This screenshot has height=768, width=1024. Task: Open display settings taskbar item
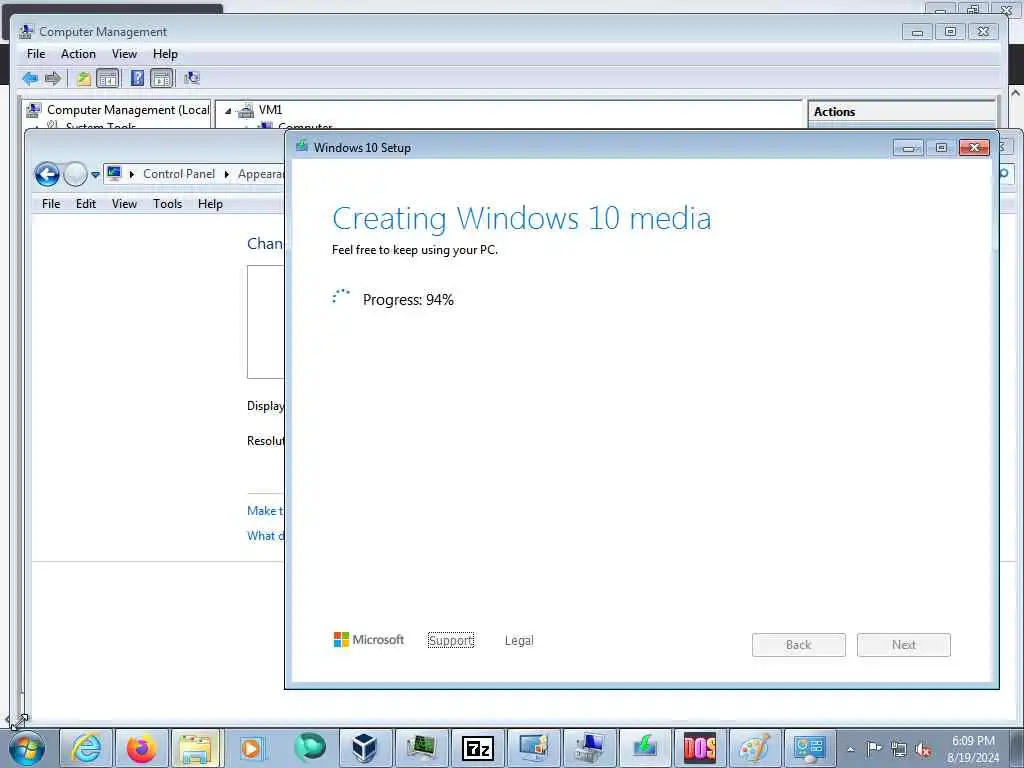(x=534, y=748)
